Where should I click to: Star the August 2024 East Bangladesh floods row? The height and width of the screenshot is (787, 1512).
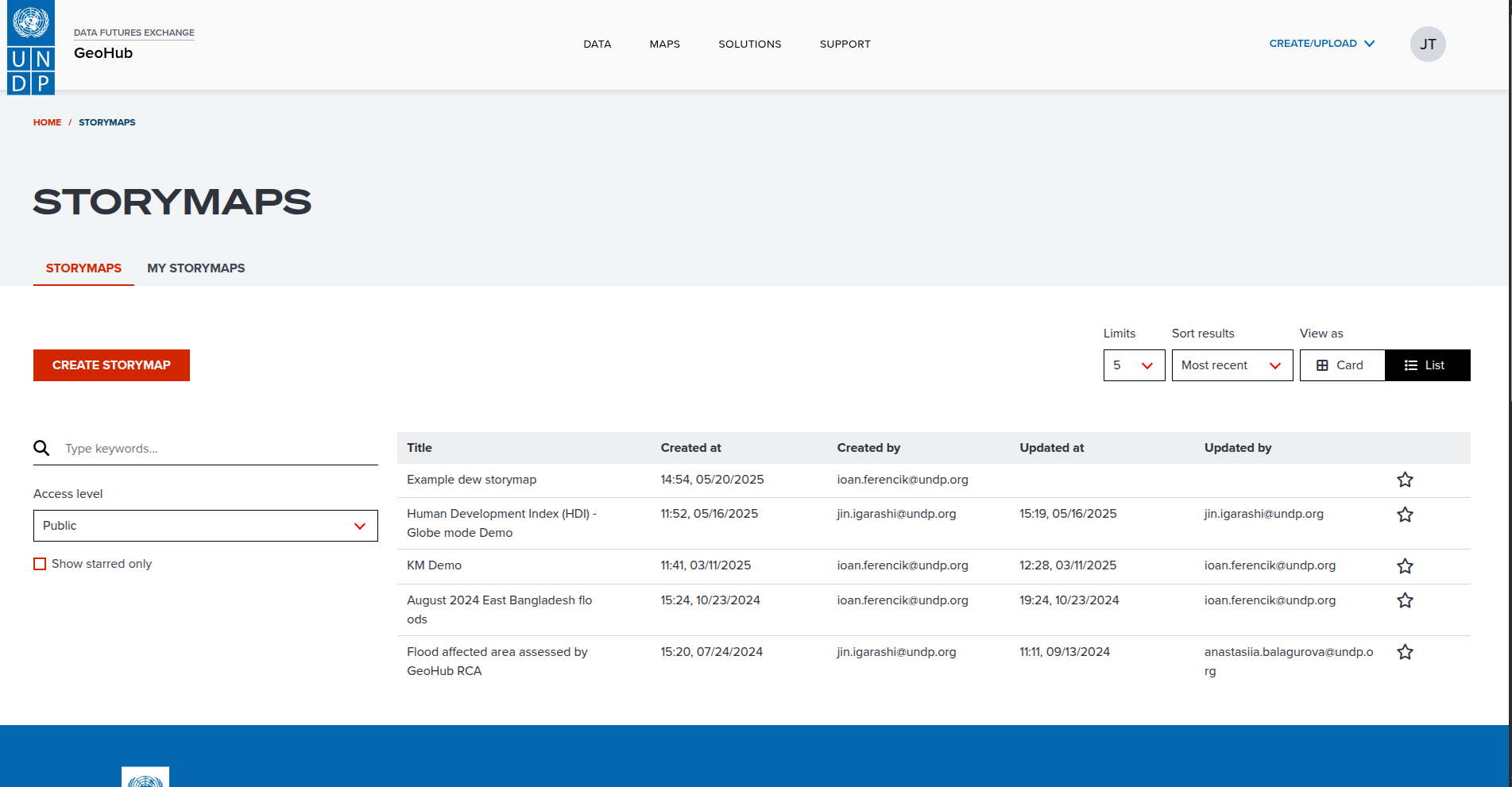1405,600
